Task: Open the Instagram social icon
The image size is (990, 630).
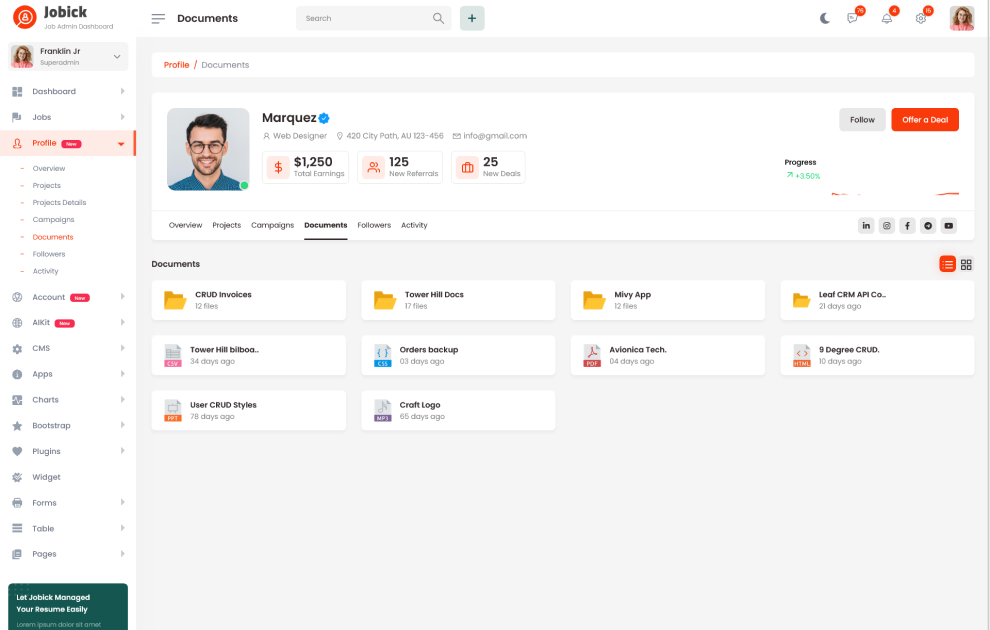Action: pyautogui.click(x=887, y=226)
